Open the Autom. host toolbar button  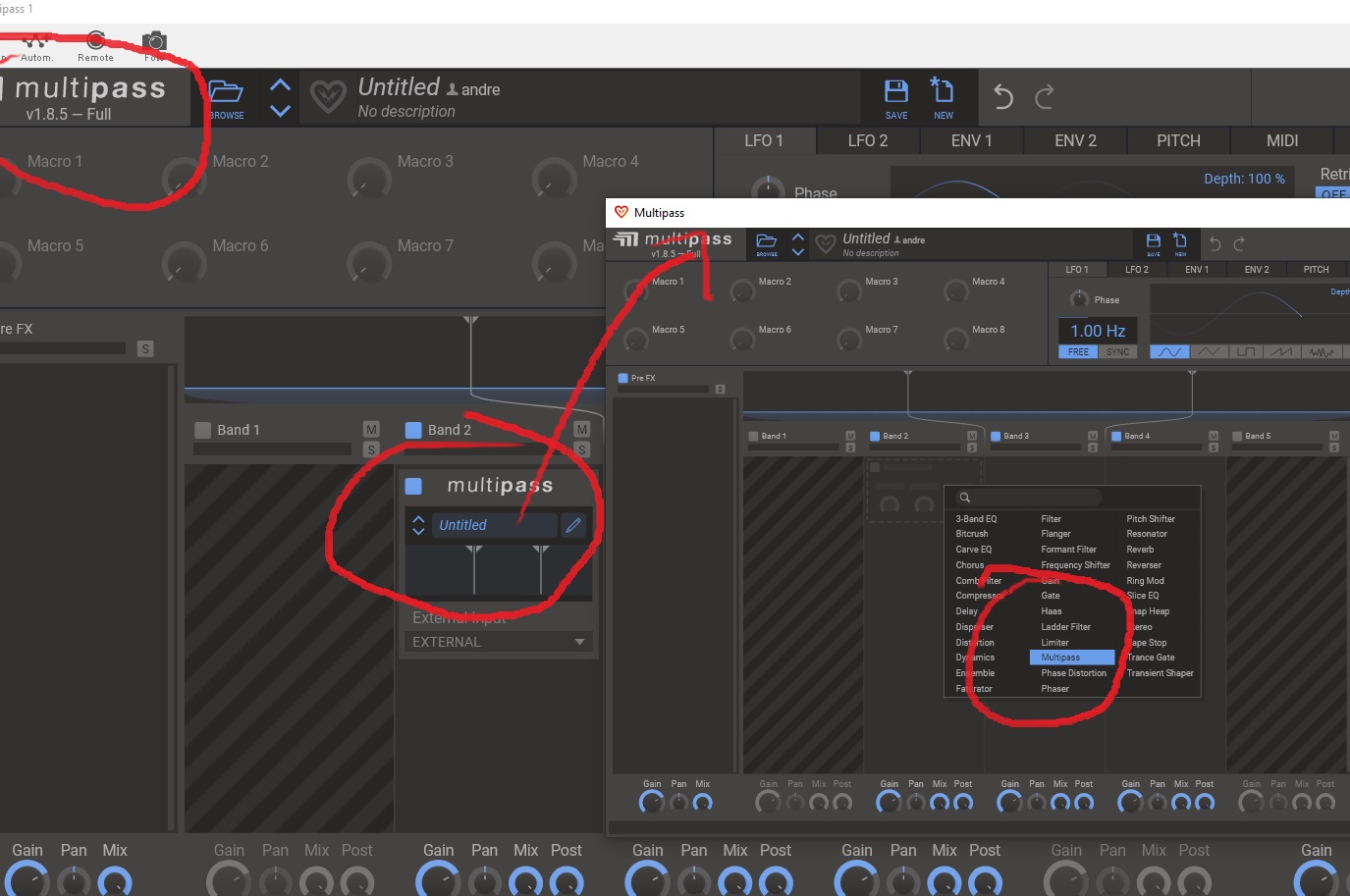click(x=36, y=46)
